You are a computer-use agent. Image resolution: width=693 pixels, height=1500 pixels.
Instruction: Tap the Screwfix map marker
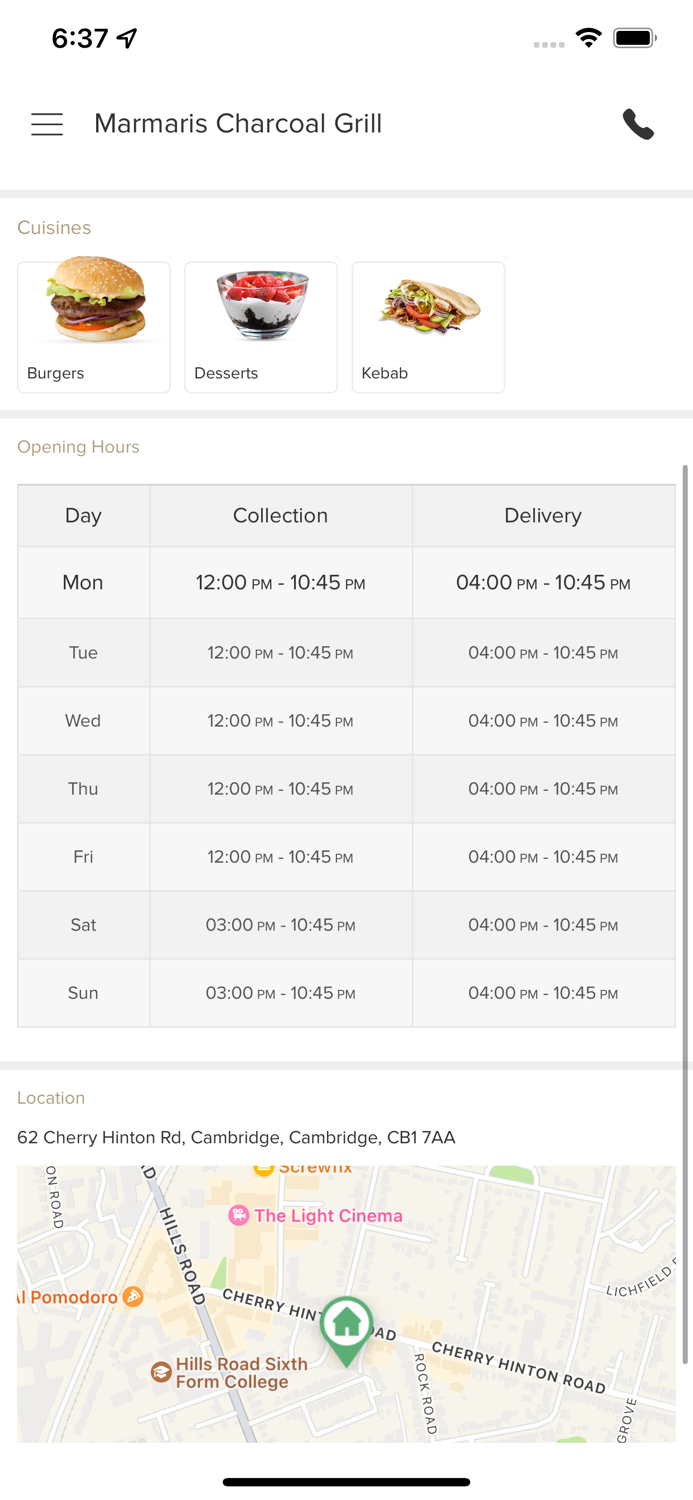[x=263, y=1168]
